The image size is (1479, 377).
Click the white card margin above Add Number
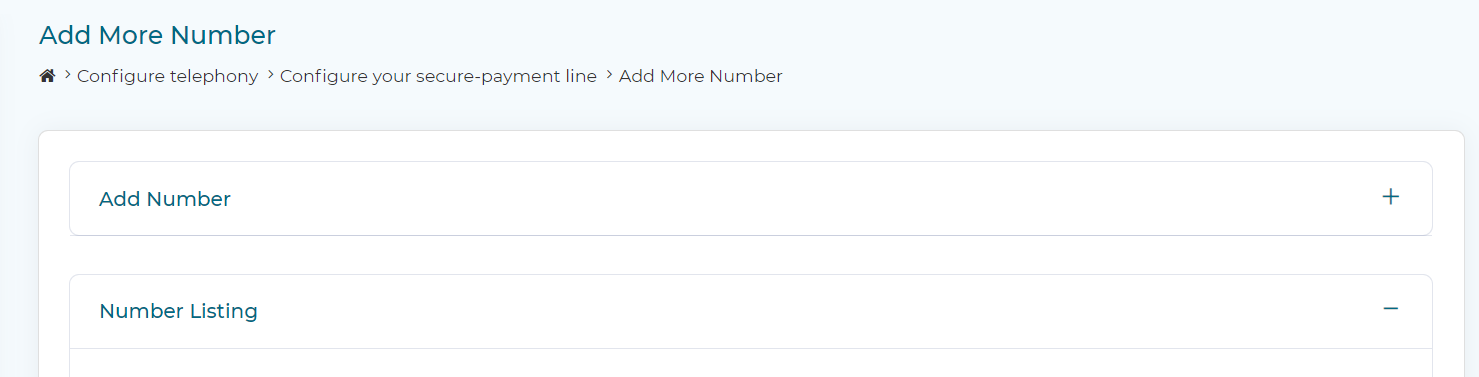pos(750,146)
